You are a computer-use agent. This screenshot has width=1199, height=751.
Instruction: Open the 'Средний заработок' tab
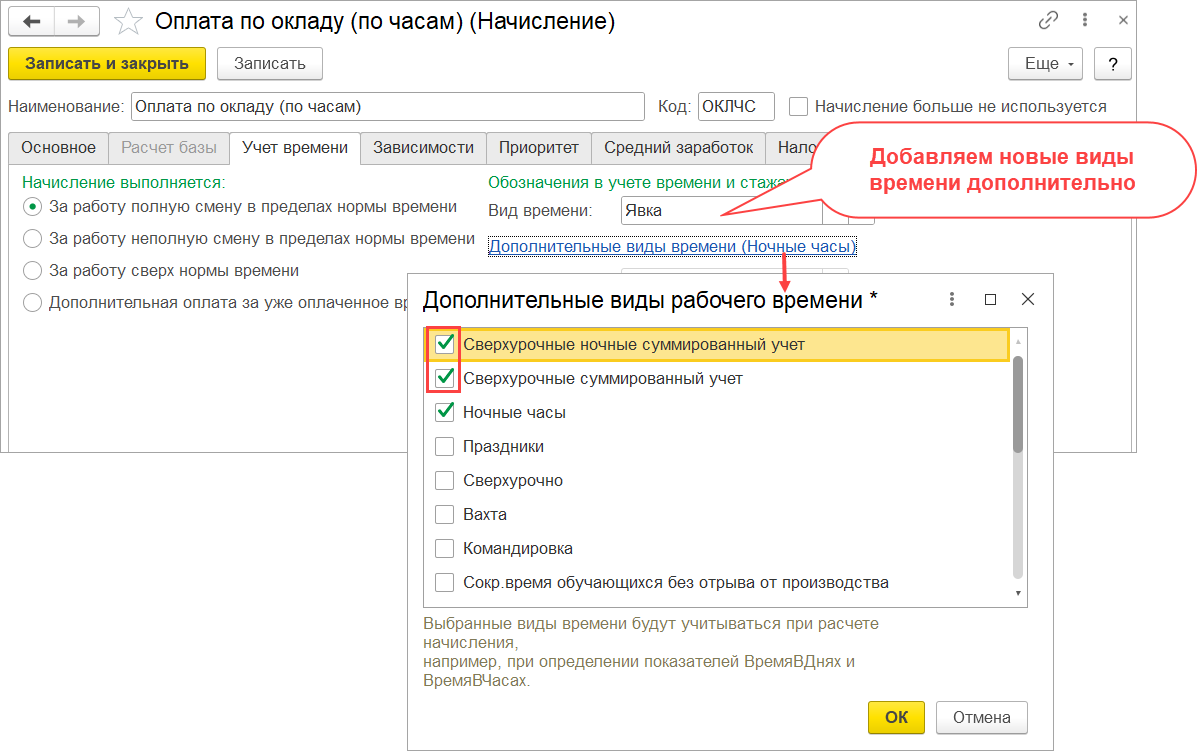[678, 148]
